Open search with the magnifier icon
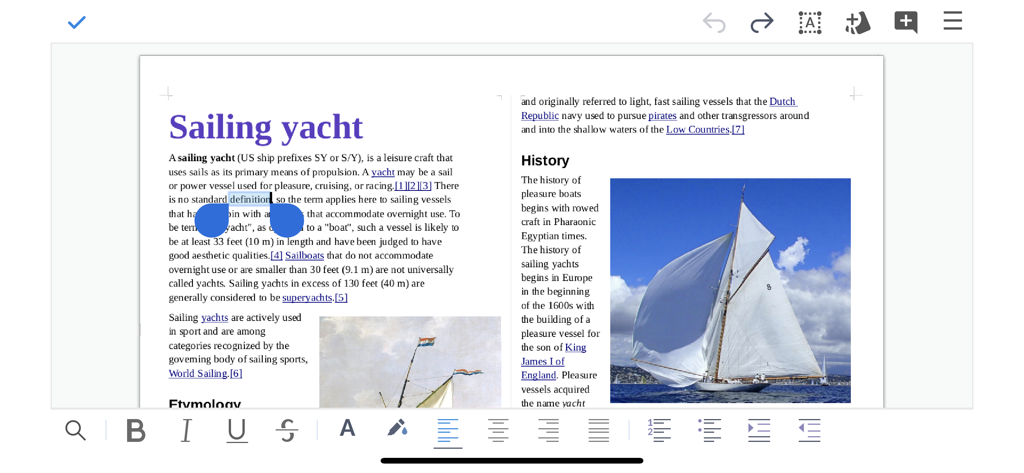Image resolution: width=1024 pixels, height=473 pixels. [x=76, y=431]
